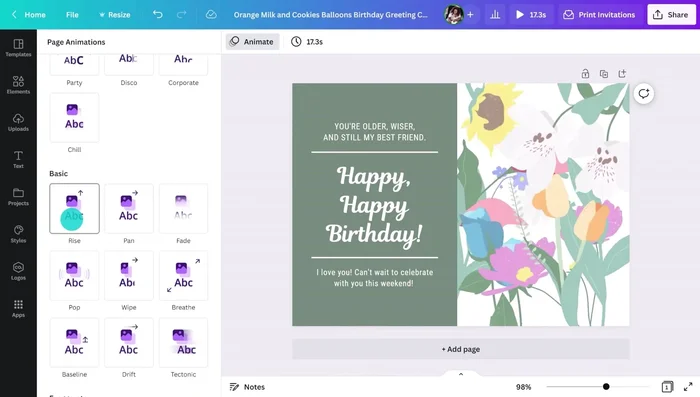
Task: Open the Text sidebar tab
Action: point(18,159)
